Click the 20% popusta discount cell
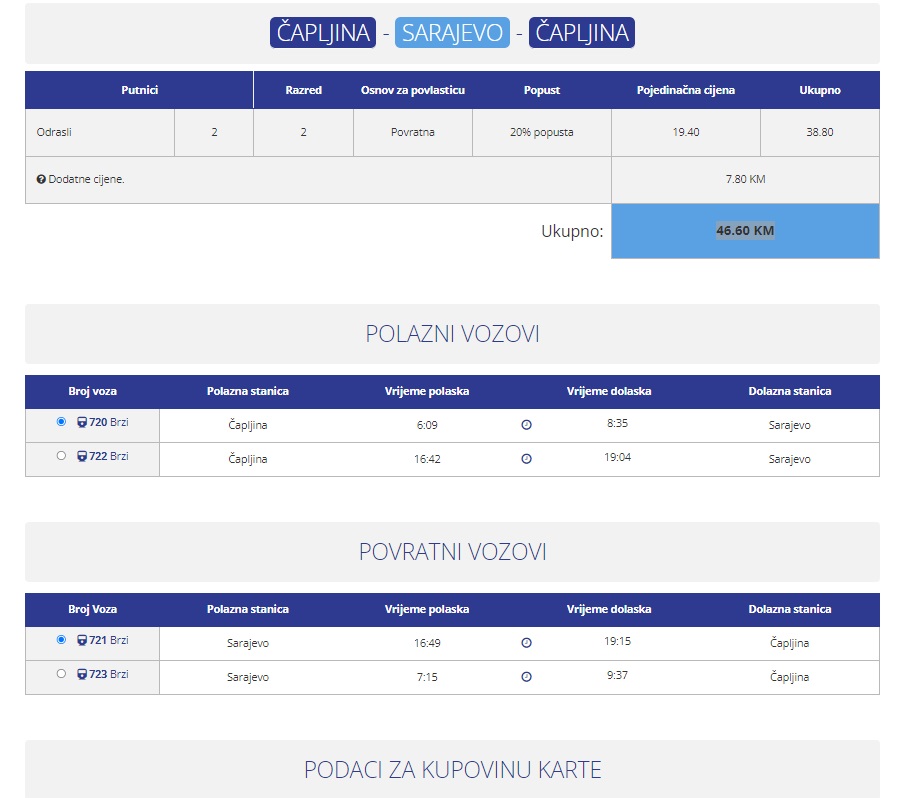Screen dimensions: 910x798 [x=541, y=133]
